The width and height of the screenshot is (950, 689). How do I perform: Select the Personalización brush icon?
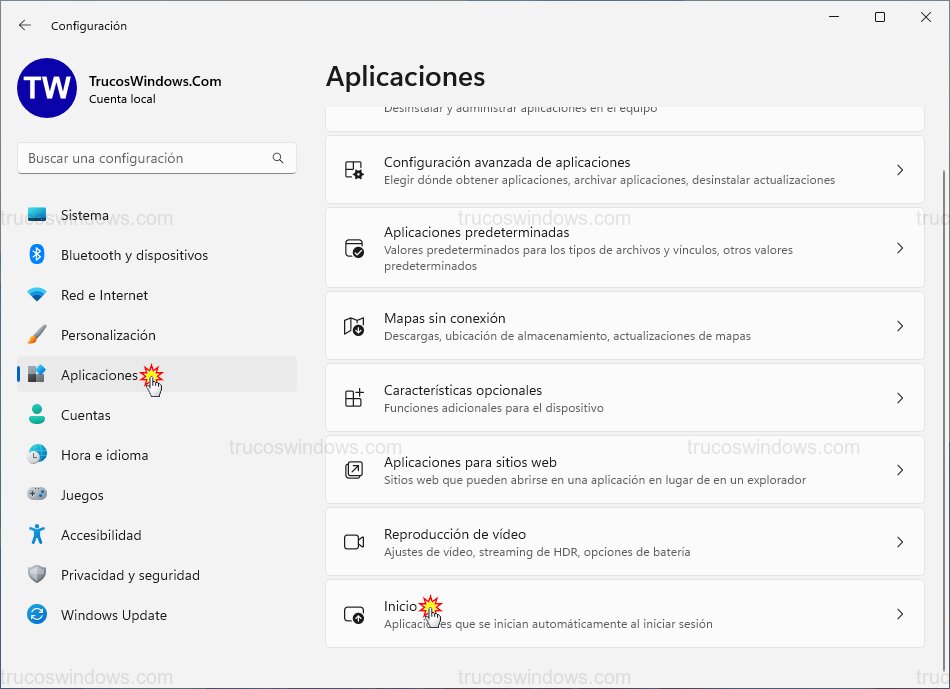[x=37, y=335]
